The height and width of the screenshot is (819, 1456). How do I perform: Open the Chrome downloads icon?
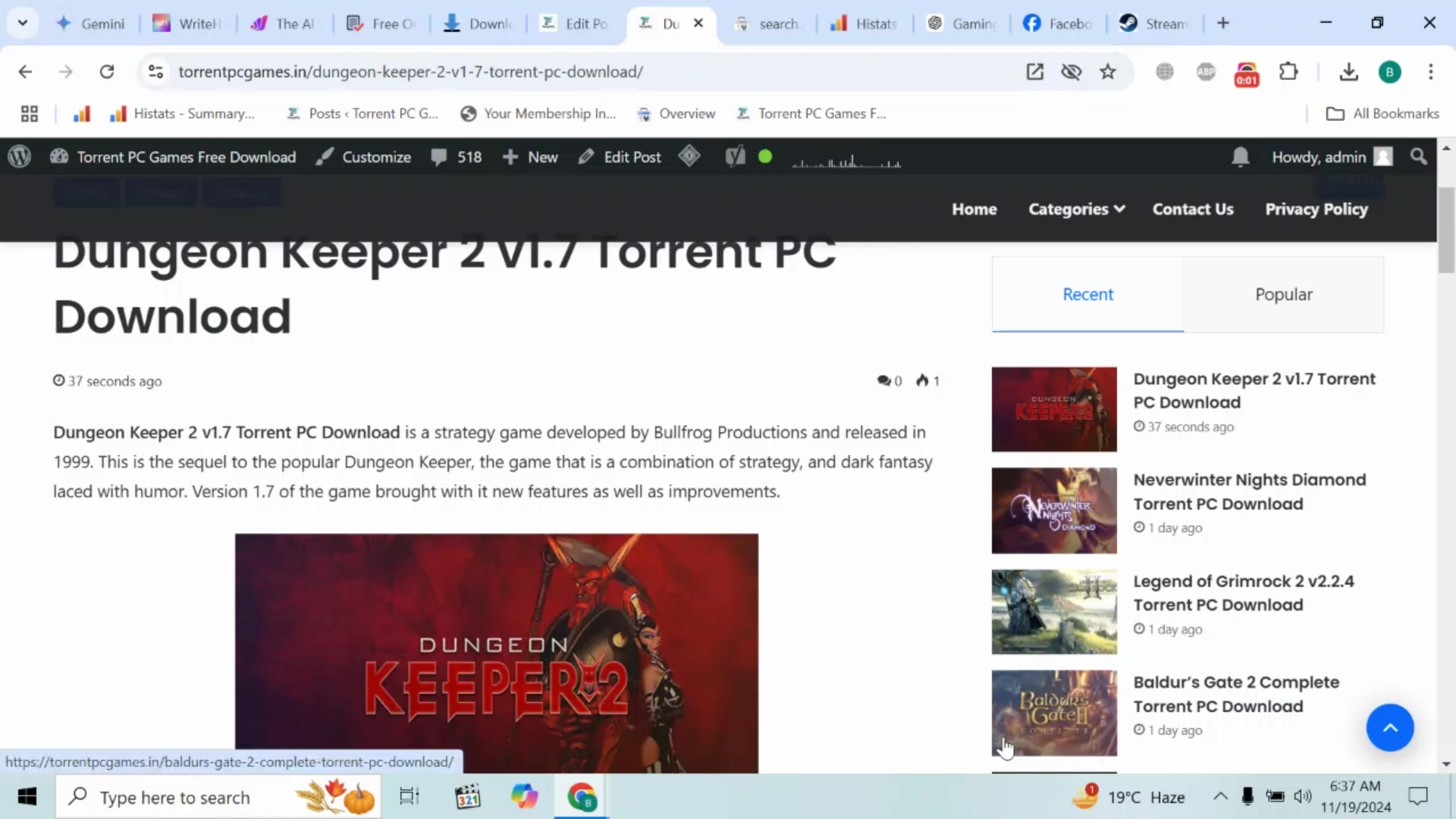click(x=1348, y=71)
